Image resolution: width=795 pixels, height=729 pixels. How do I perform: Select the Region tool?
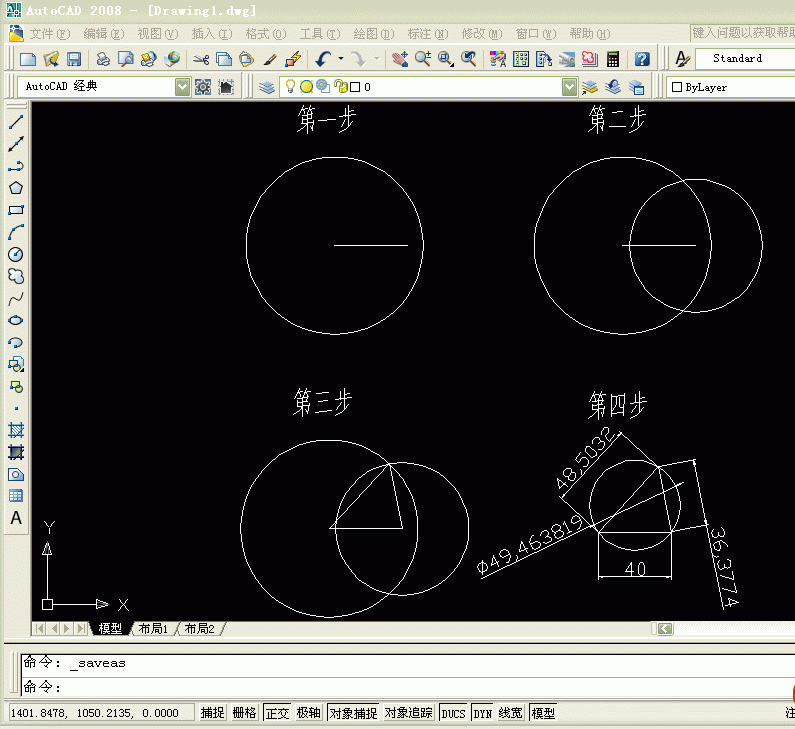coord(16,475)
